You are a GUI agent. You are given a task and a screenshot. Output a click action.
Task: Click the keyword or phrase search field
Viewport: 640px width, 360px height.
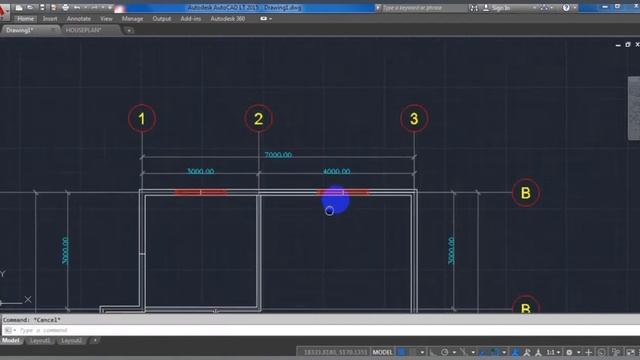click(424, 8)
